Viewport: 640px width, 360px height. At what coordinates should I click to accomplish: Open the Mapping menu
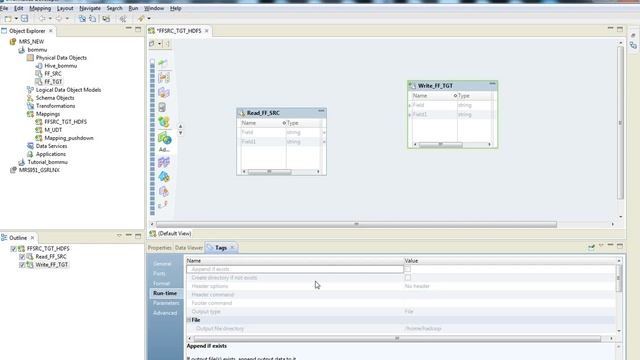click(x=40, y=8)
